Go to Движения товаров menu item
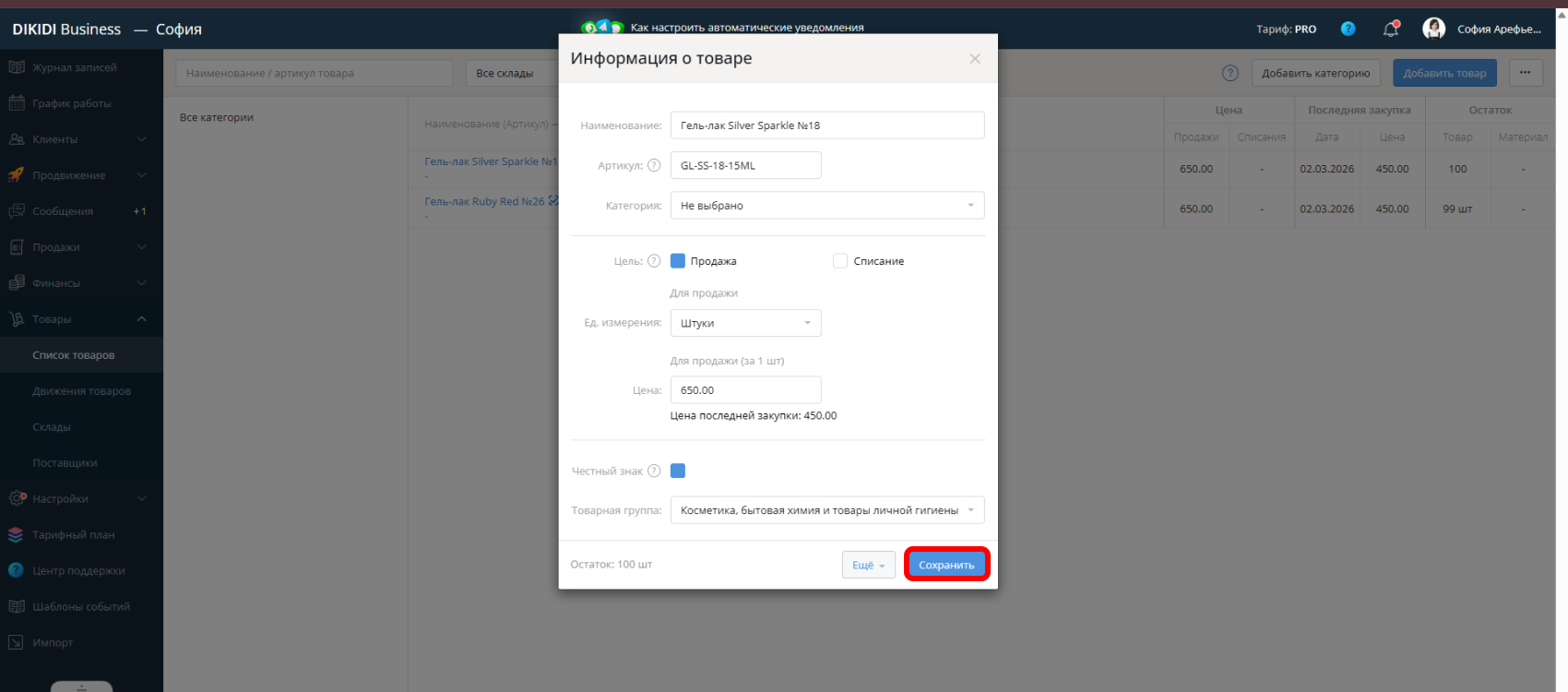Image resolution: width=1568 pixels, height=692 pixels. point(81,391)
